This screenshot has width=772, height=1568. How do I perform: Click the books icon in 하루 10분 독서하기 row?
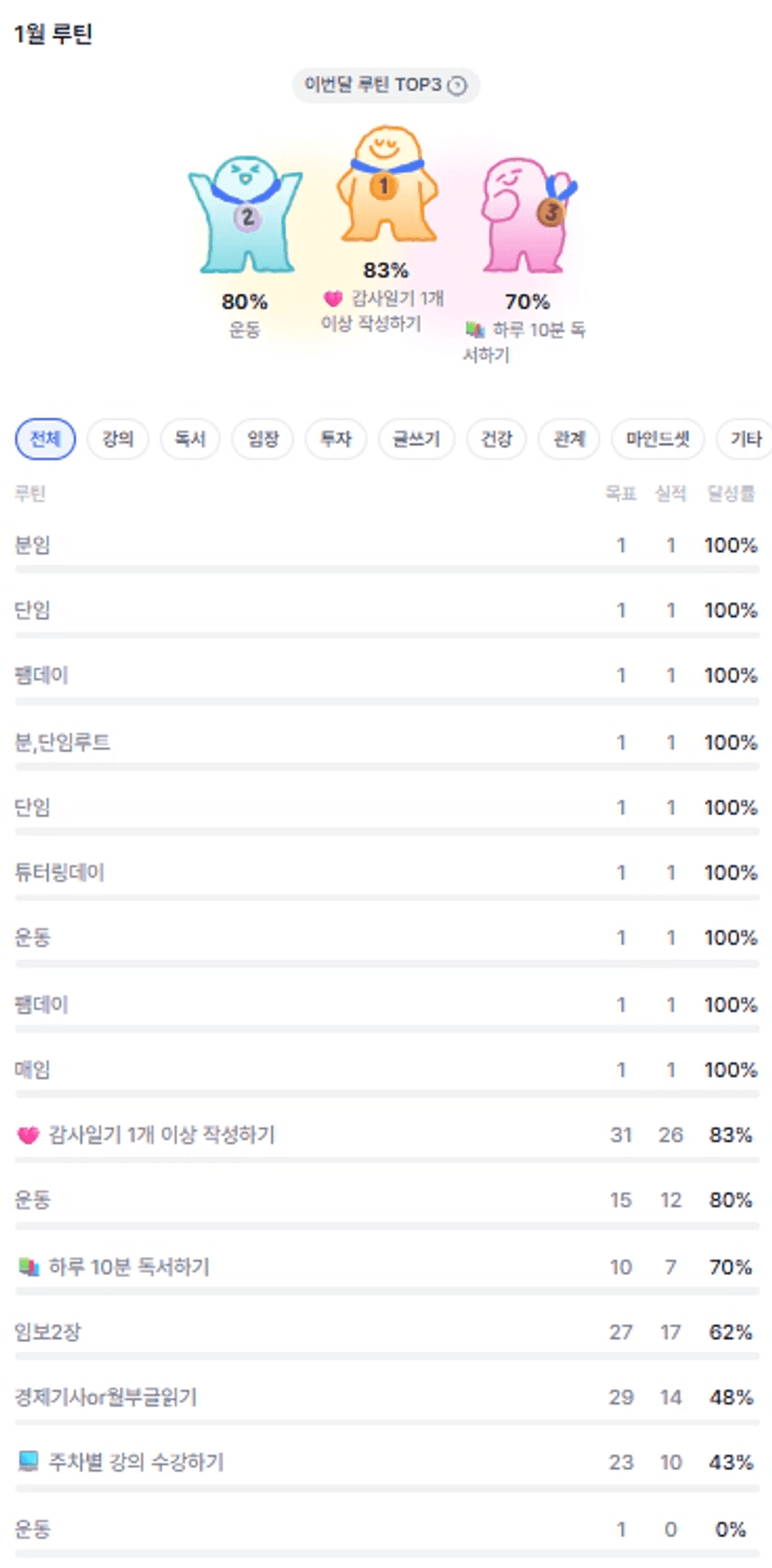click(29, 1267)
